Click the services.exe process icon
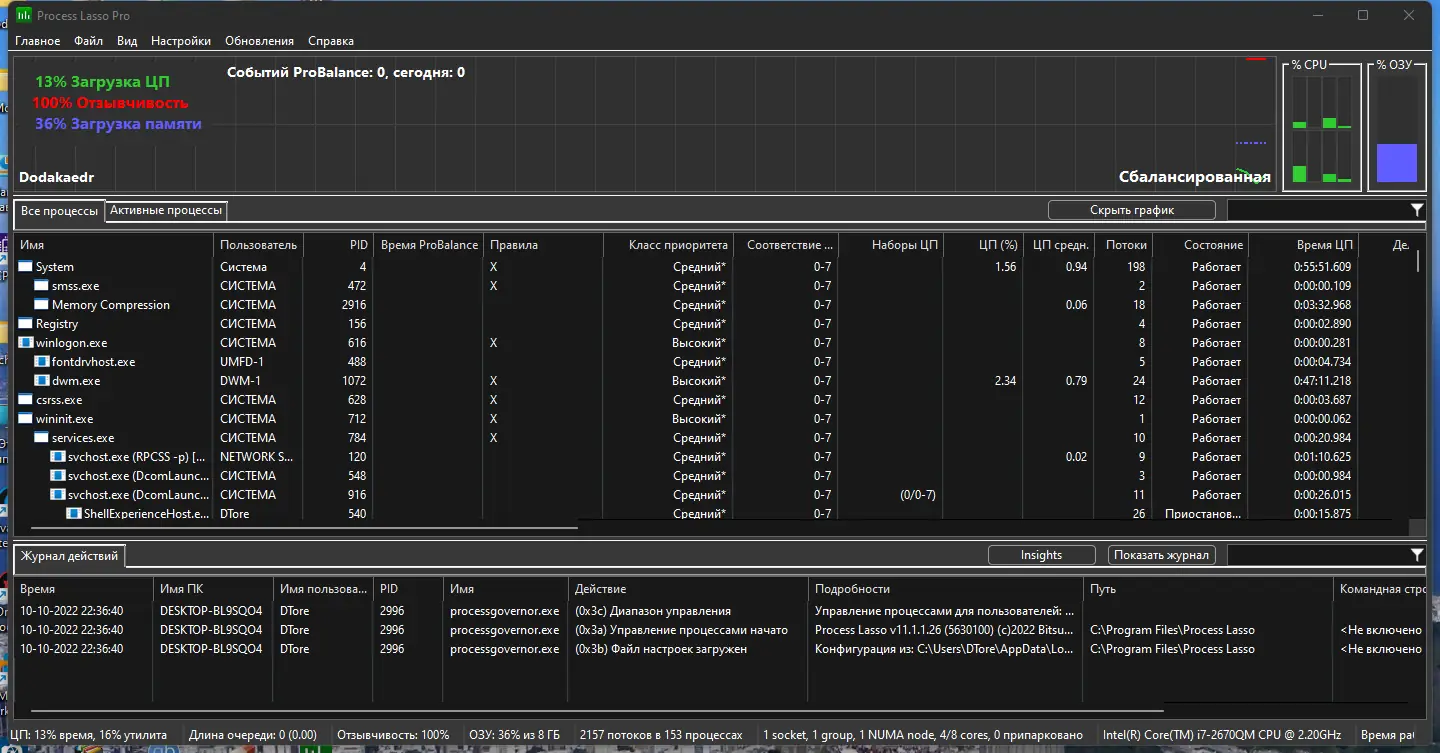 (42, 438)
